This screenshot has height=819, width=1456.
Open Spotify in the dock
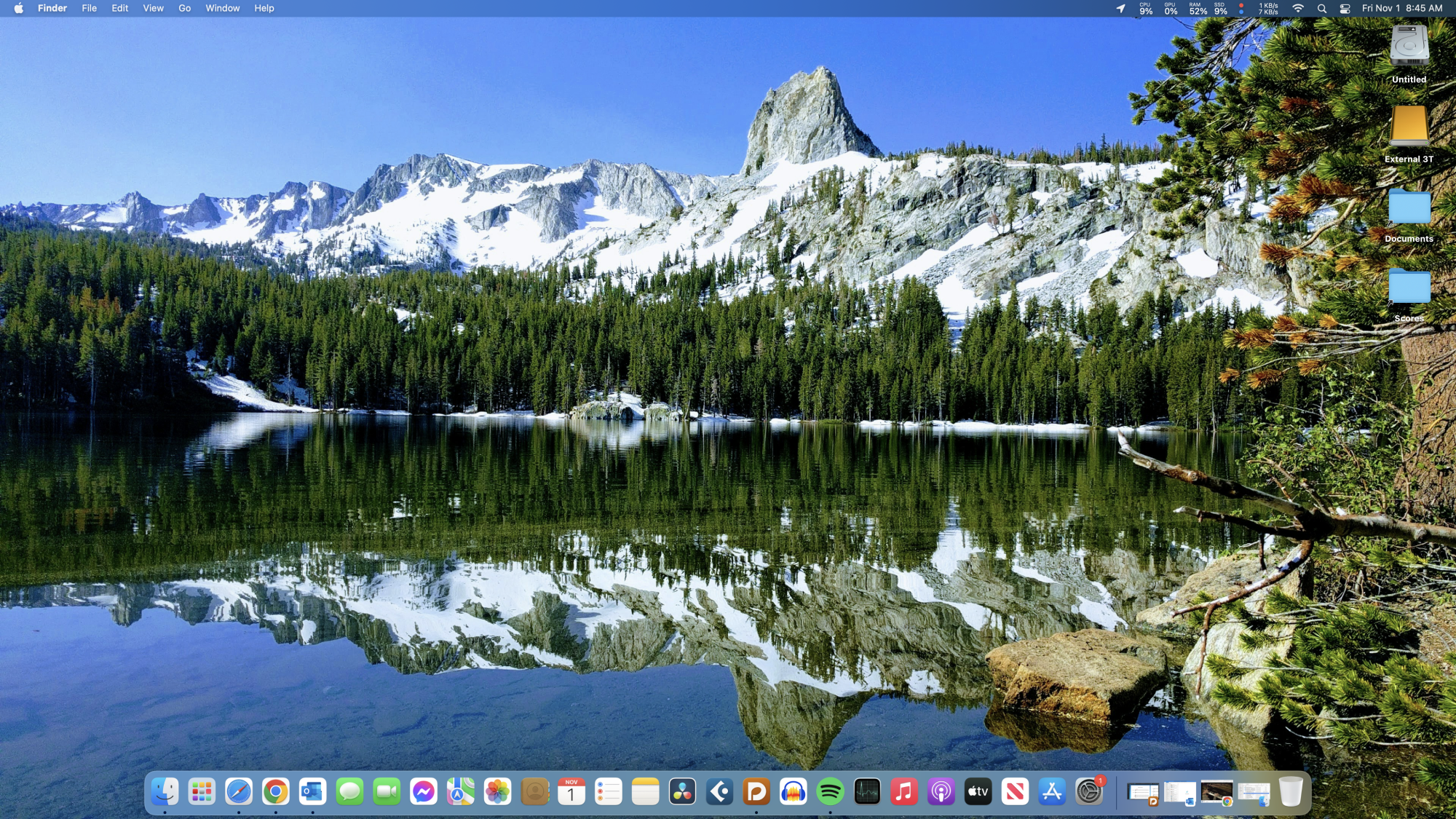tap(830, 791)
